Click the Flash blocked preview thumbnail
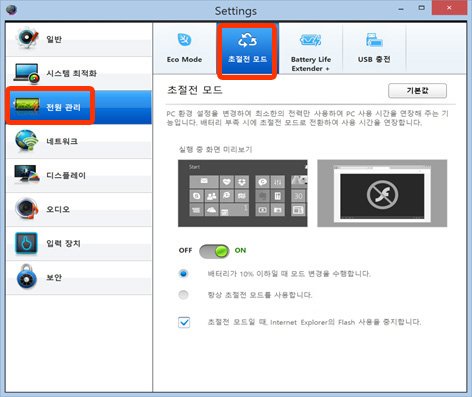The width and height of the screenshot is (472, 397). pos(382,193)
